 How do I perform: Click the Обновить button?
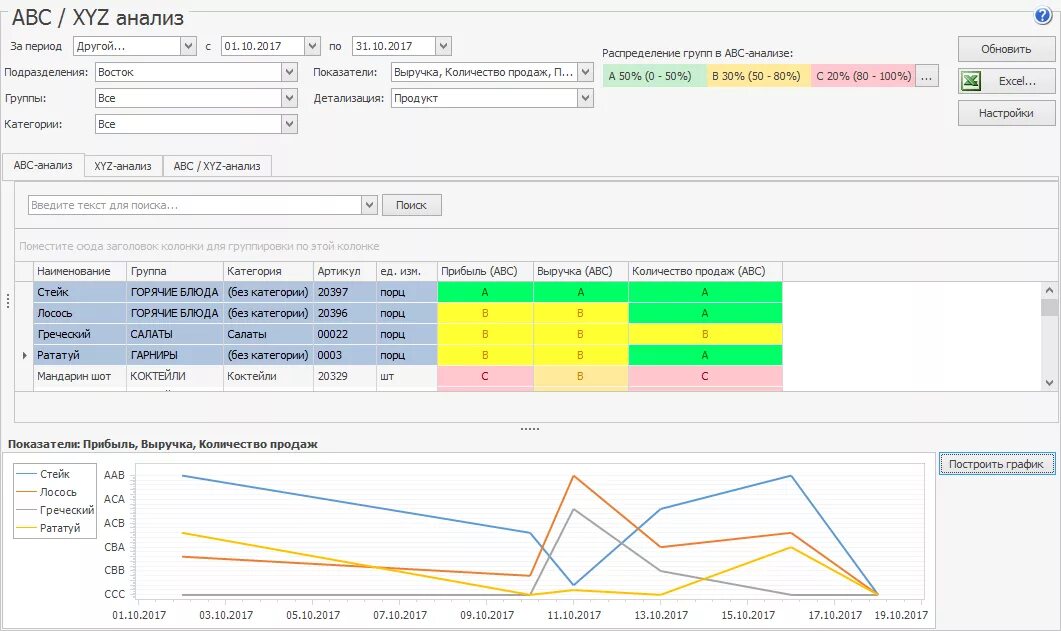point(1006,49)
